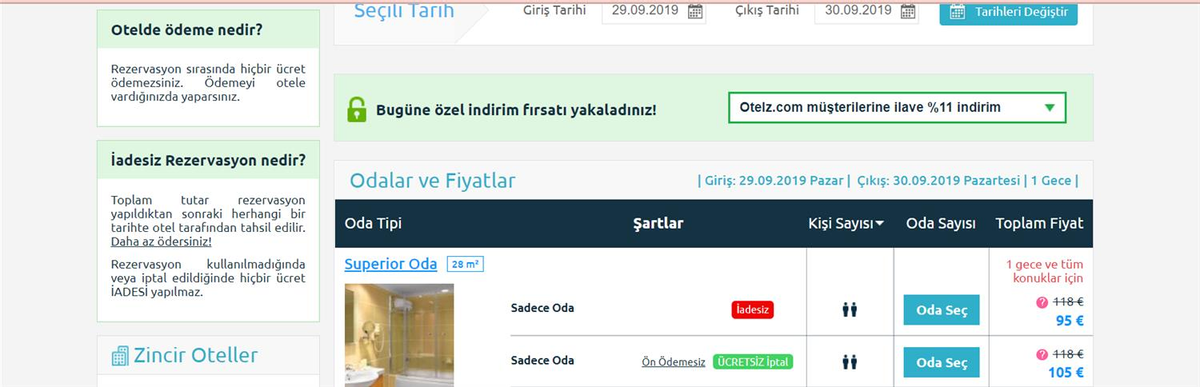Click the two-person icon in the İadesiz row
The width and height of the screenshot is (1200, 387).
tap(850, 309)
